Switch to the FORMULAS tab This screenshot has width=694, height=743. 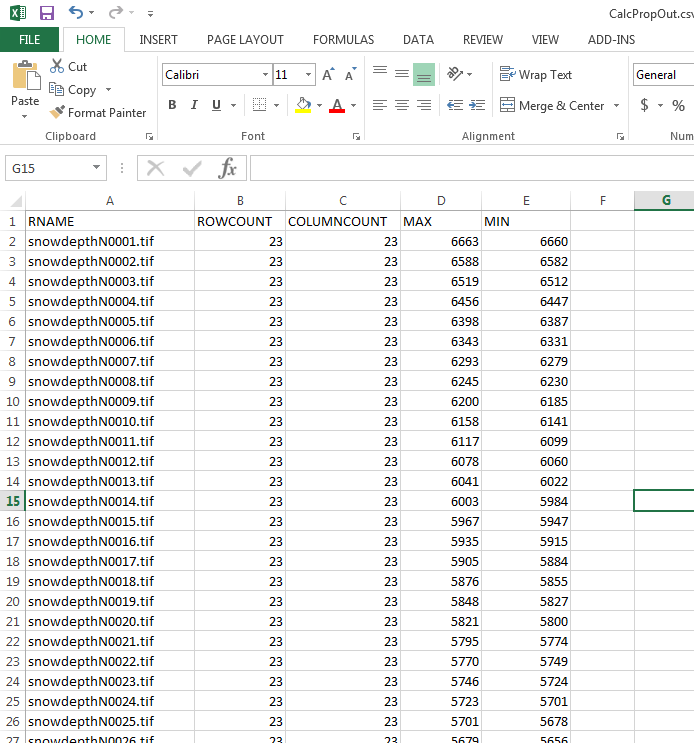[343, 40]
